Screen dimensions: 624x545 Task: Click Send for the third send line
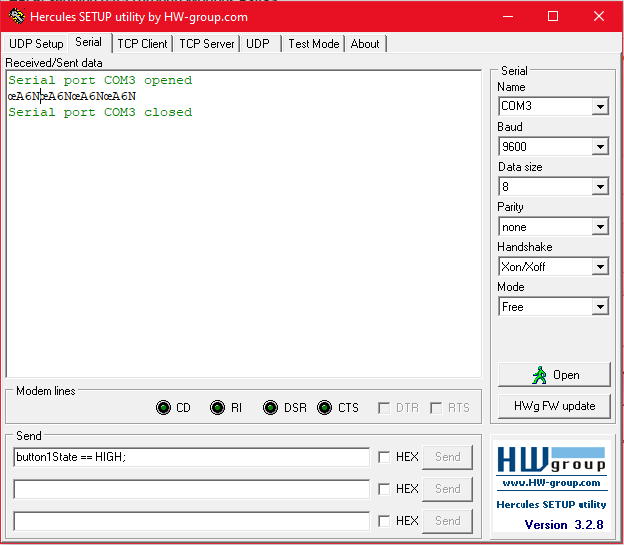pyautogui.click(x=447, y=521)
